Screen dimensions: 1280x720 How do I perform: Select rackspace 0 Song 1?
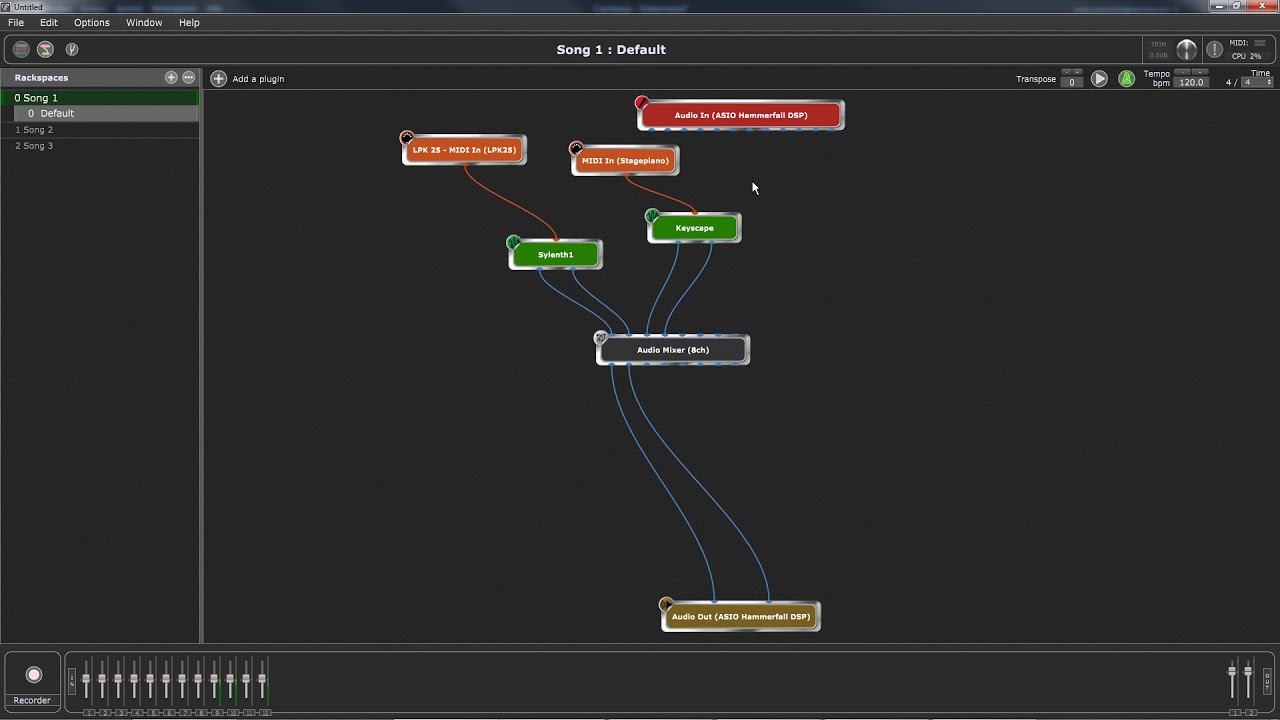point(100,98)
